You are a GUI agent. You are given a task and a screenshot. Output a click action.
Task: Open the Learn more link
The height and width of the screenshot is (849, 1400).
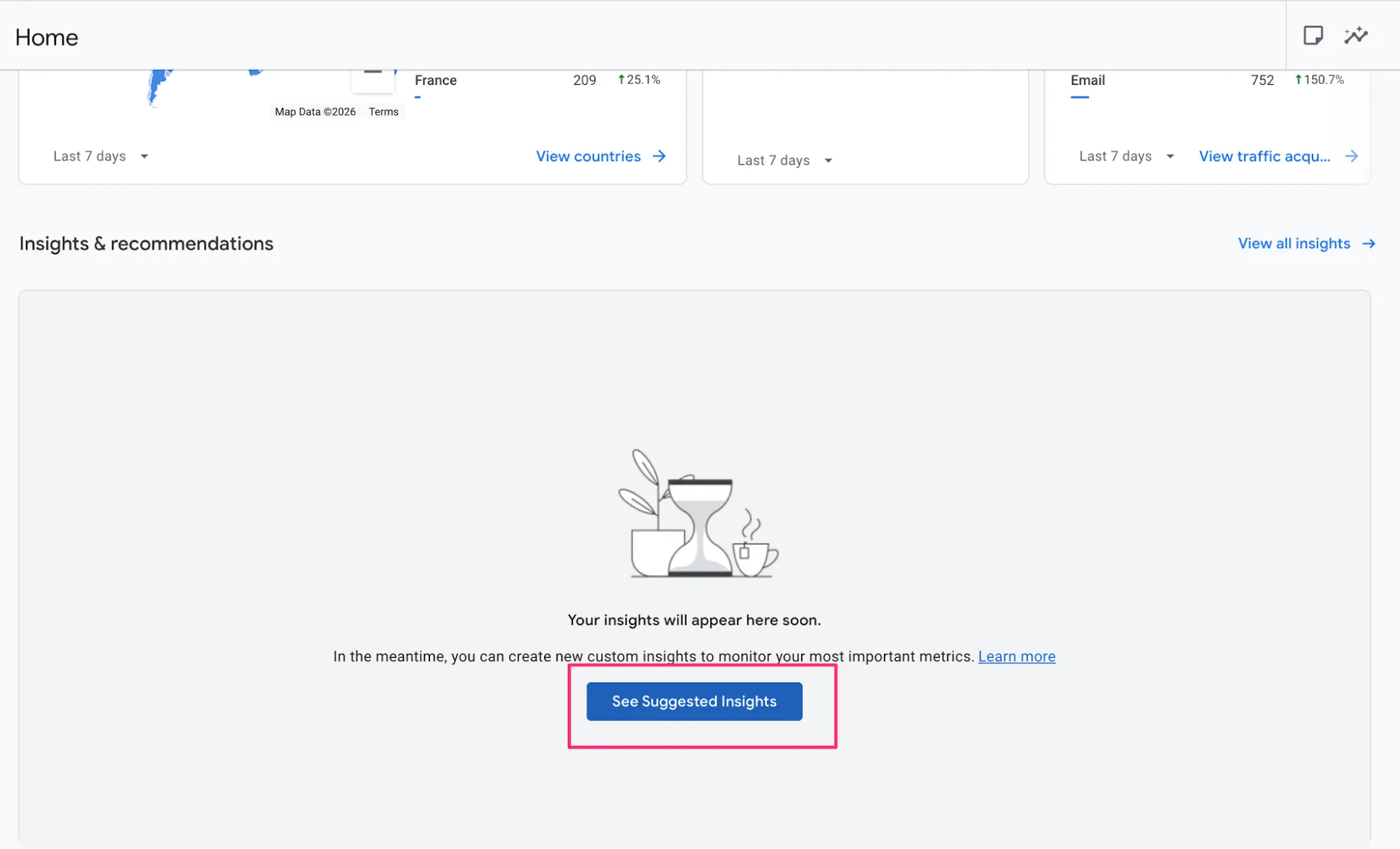tap(1017, 656)
